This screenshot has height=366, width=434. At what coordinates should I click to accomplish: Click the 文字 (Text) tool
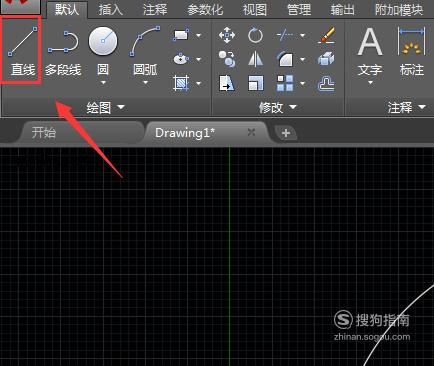pos(370,52)
